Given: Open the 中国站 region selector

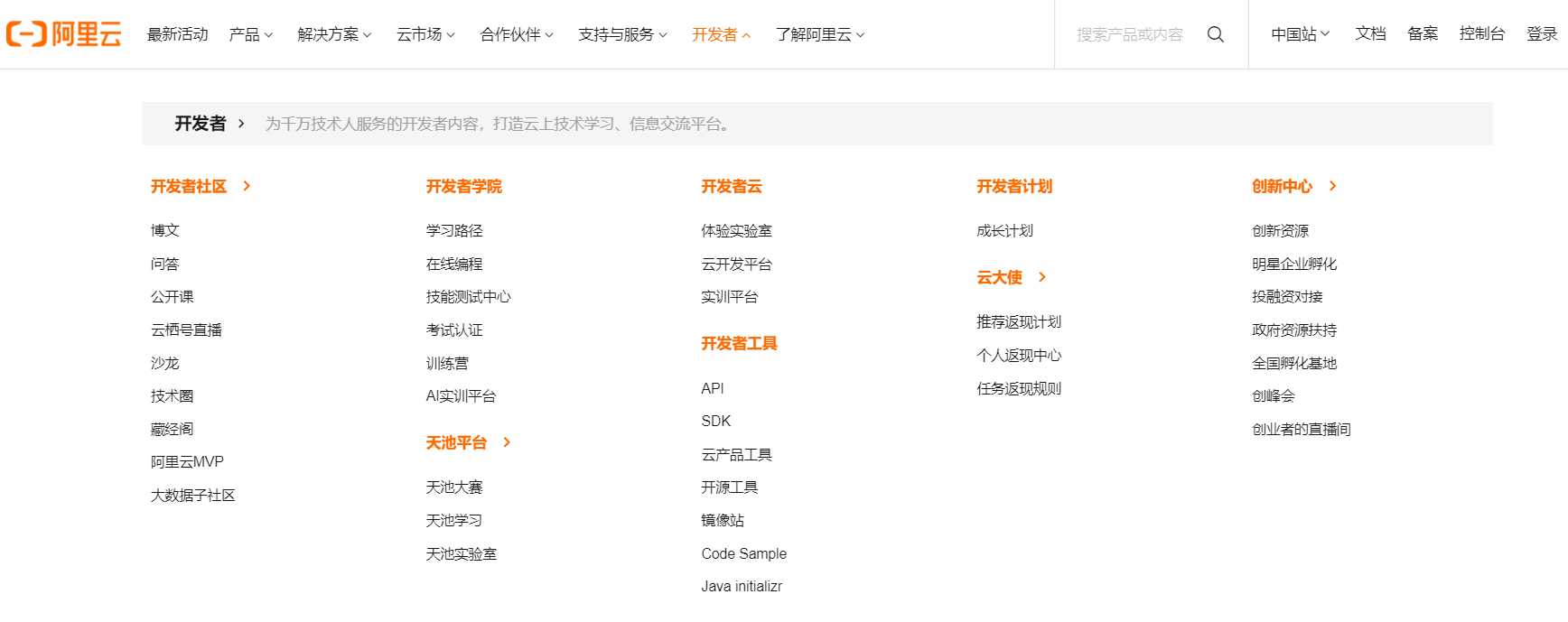Looking at the screenshot, I should [x=1300, y=34].
